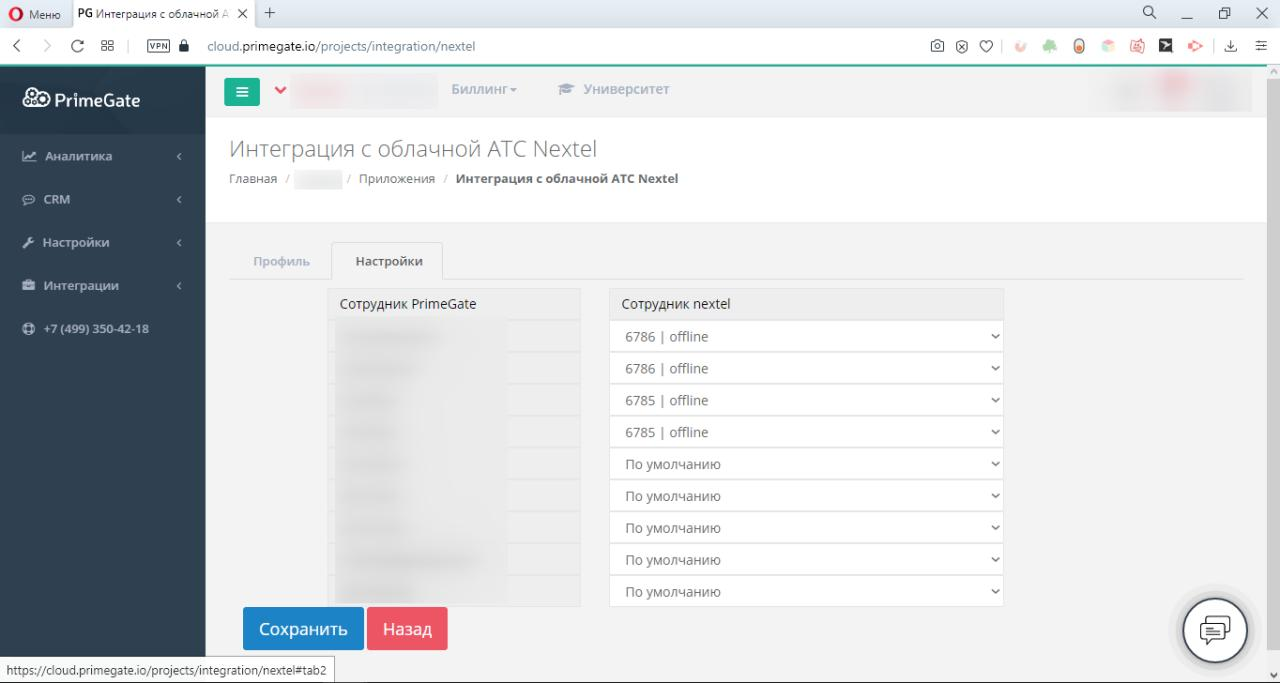
Task: Click the padlock site security icon
Action: click(184, 45)
